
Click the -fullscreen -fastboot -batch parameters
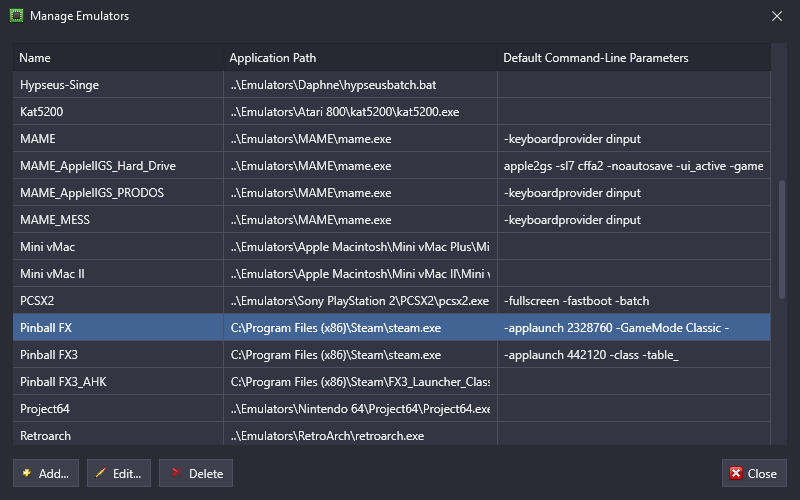click(577, 301)
